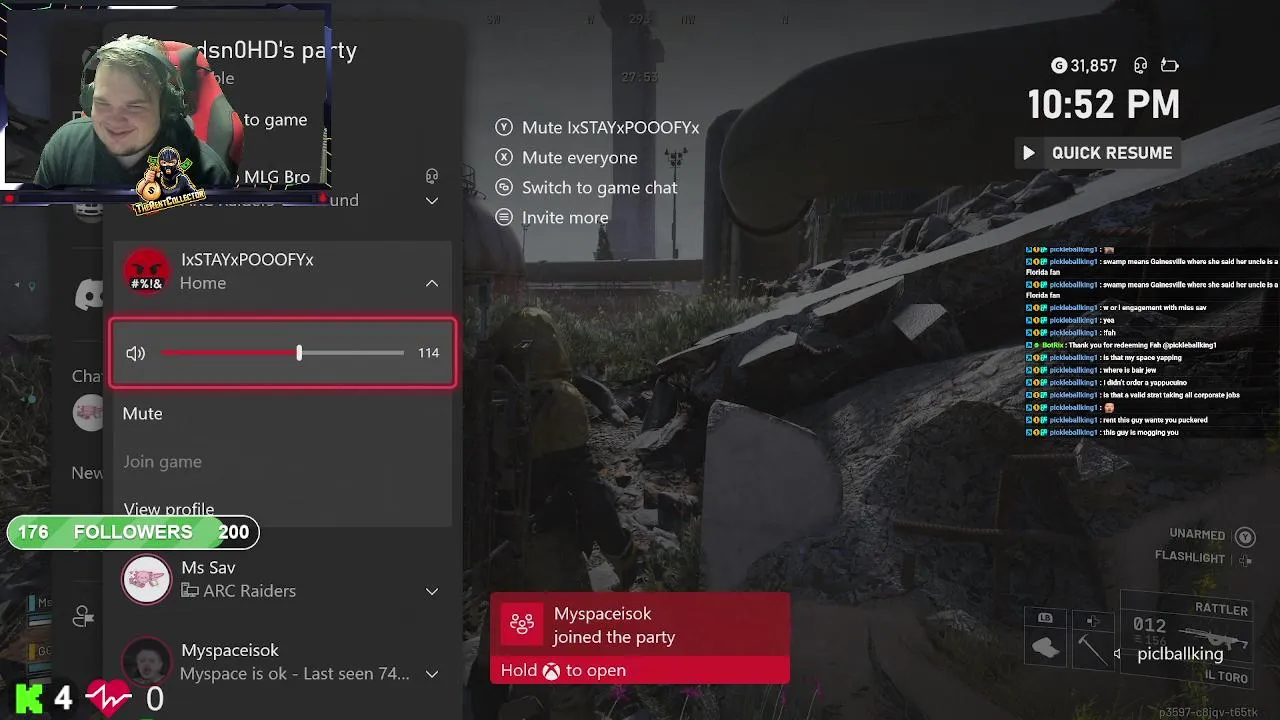Viewport: 1280px width, 720px height.
Task: Open the Myspaceisok joined the party notification
Action: pyautogui.click(x=640, y=638)
